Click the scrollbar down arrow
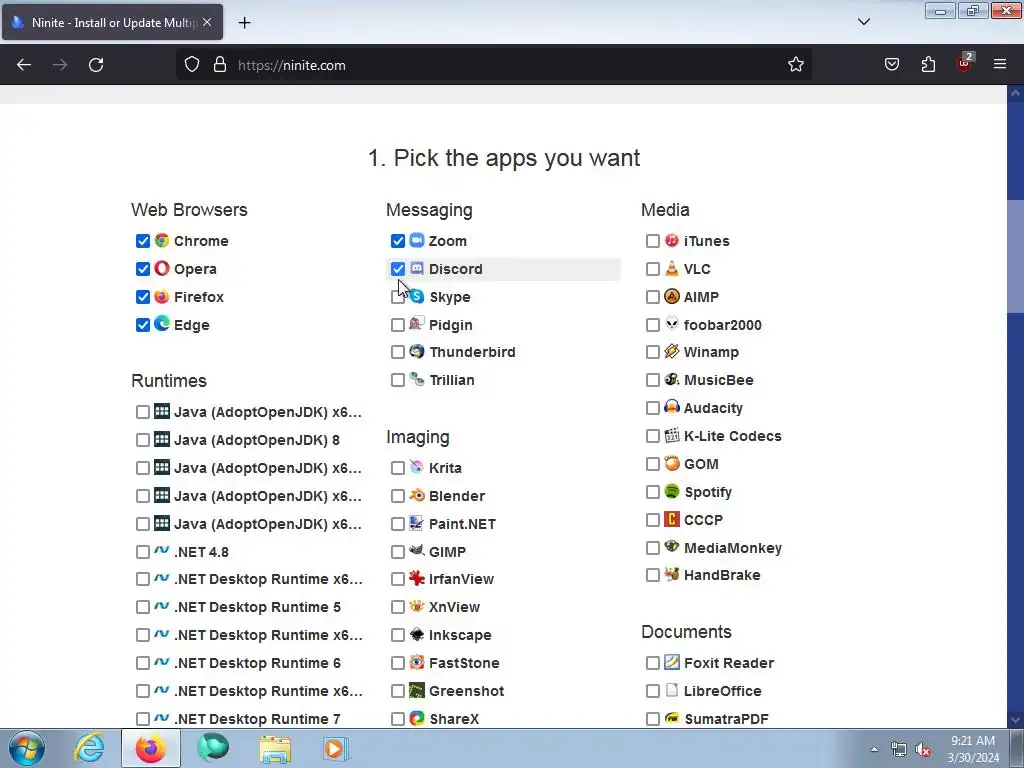The image size is (1024, 768). (1016, 720)
